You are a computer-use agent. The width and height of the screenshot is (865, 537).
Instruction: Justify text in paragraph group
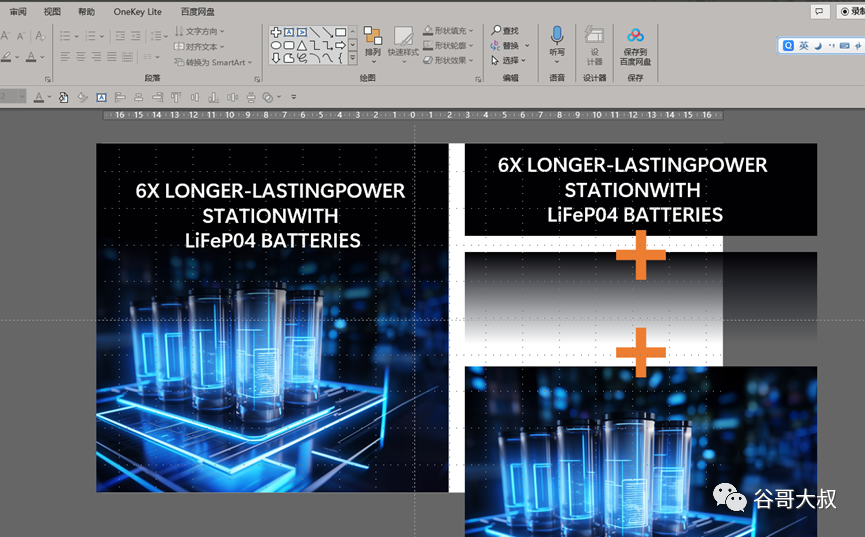tap(111, 56)
